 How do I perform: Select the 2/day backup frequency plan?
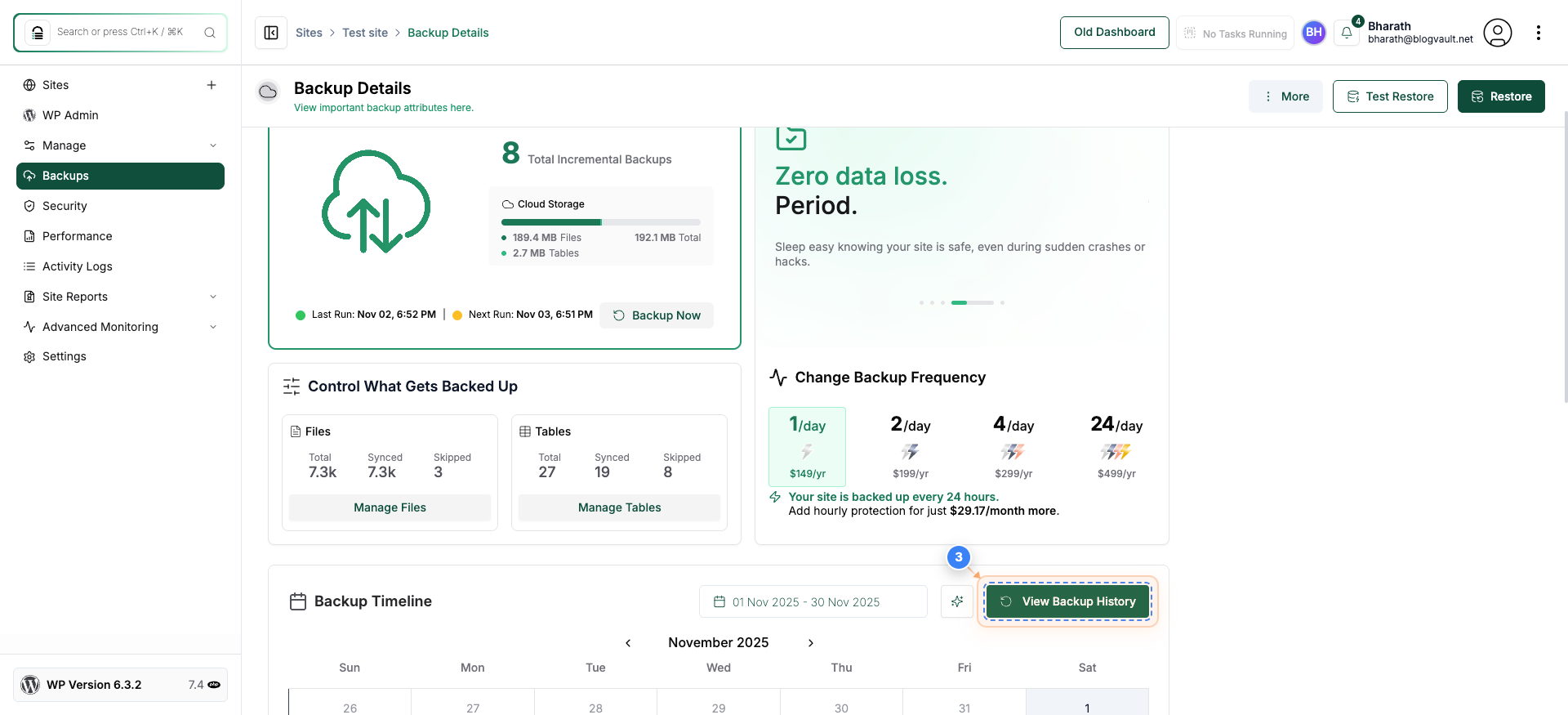click(x=911, y=446)
